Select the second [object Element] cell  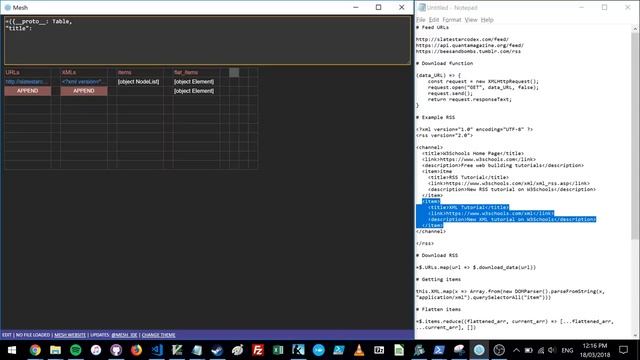196,91
